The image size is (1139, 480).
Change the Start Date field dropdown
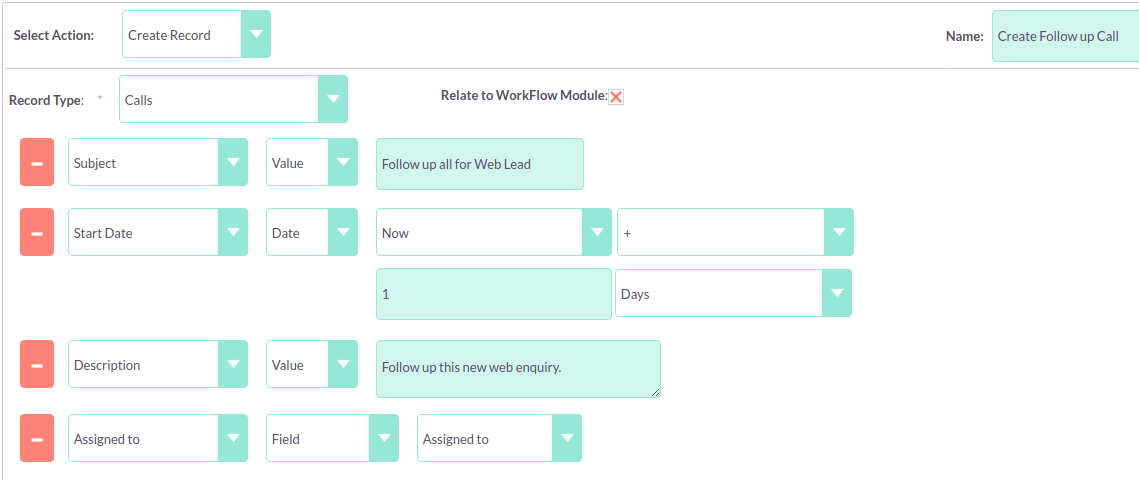[157, 233]
